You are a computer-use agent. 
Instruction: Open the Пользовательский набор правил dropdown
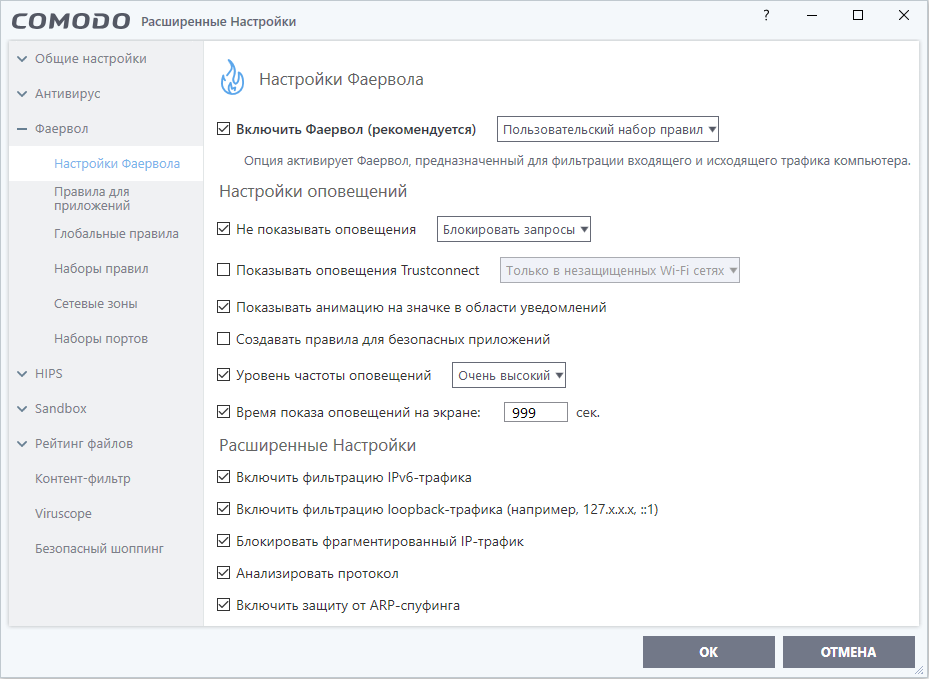[x=608, y=129]
